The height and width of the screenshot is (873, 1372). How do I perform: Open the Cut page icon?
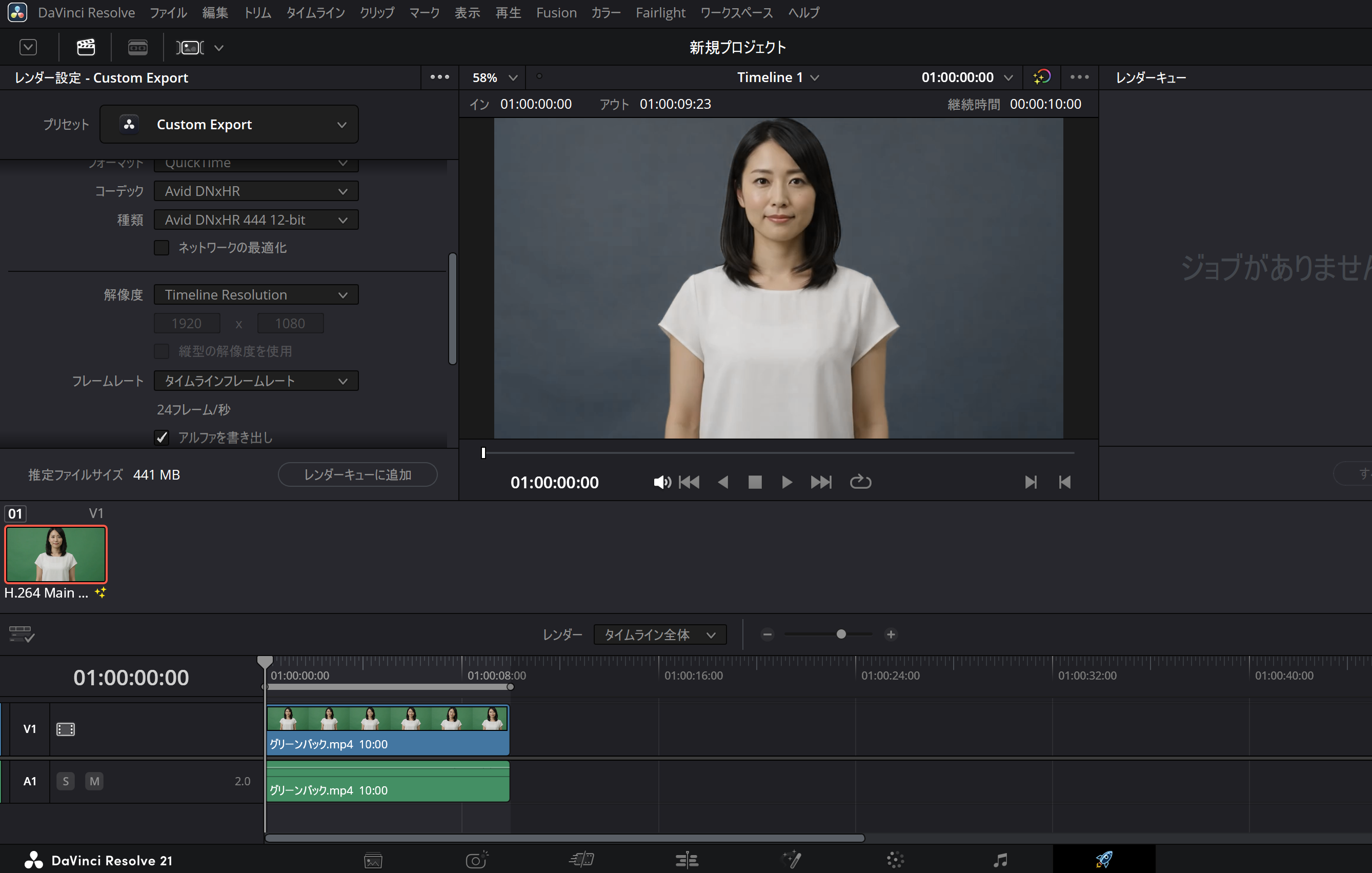coord(582,859)
